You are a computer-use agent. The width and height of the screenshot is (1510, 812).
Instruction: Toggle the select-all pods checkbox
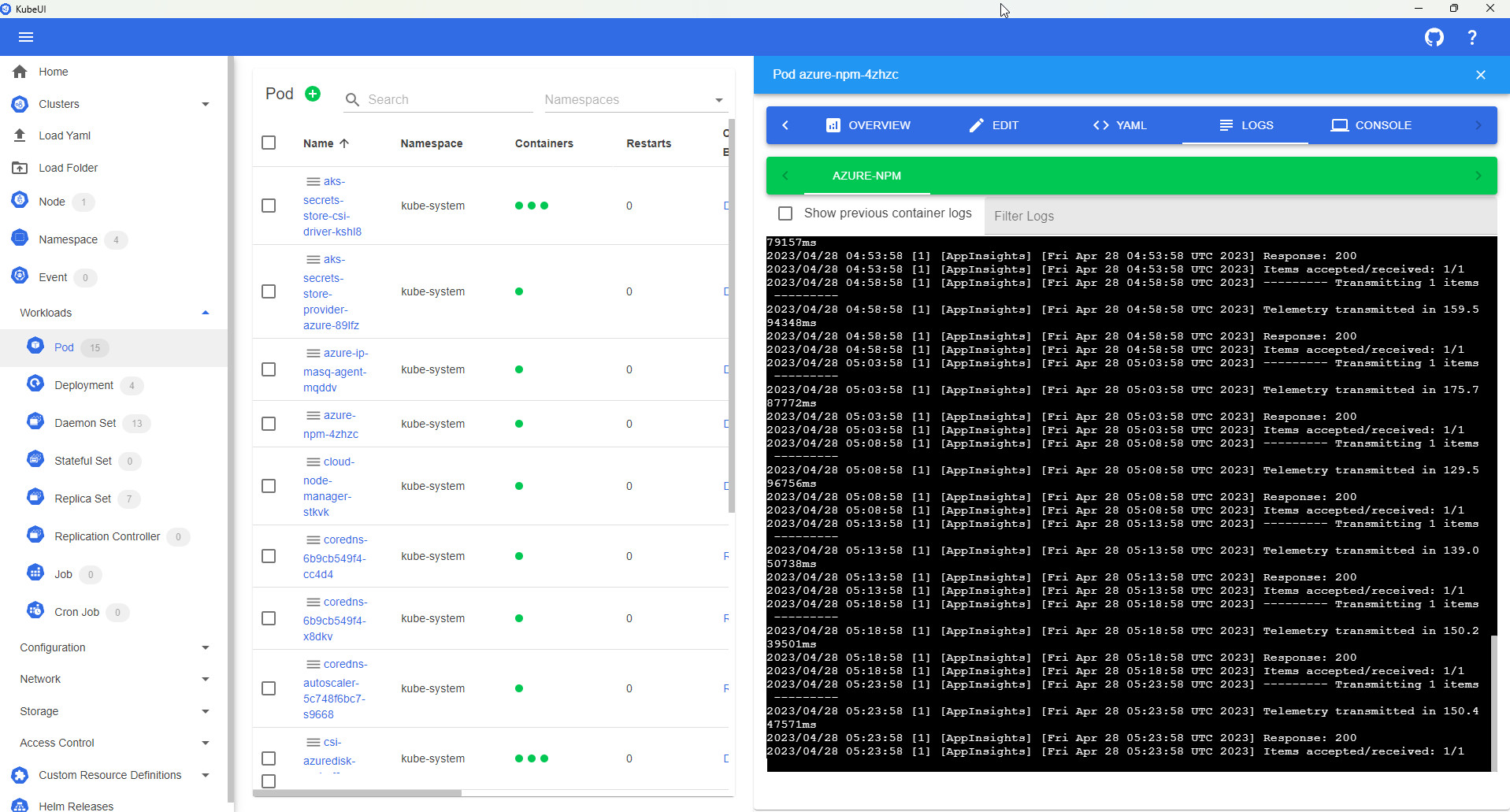click(x=269, y=143)
